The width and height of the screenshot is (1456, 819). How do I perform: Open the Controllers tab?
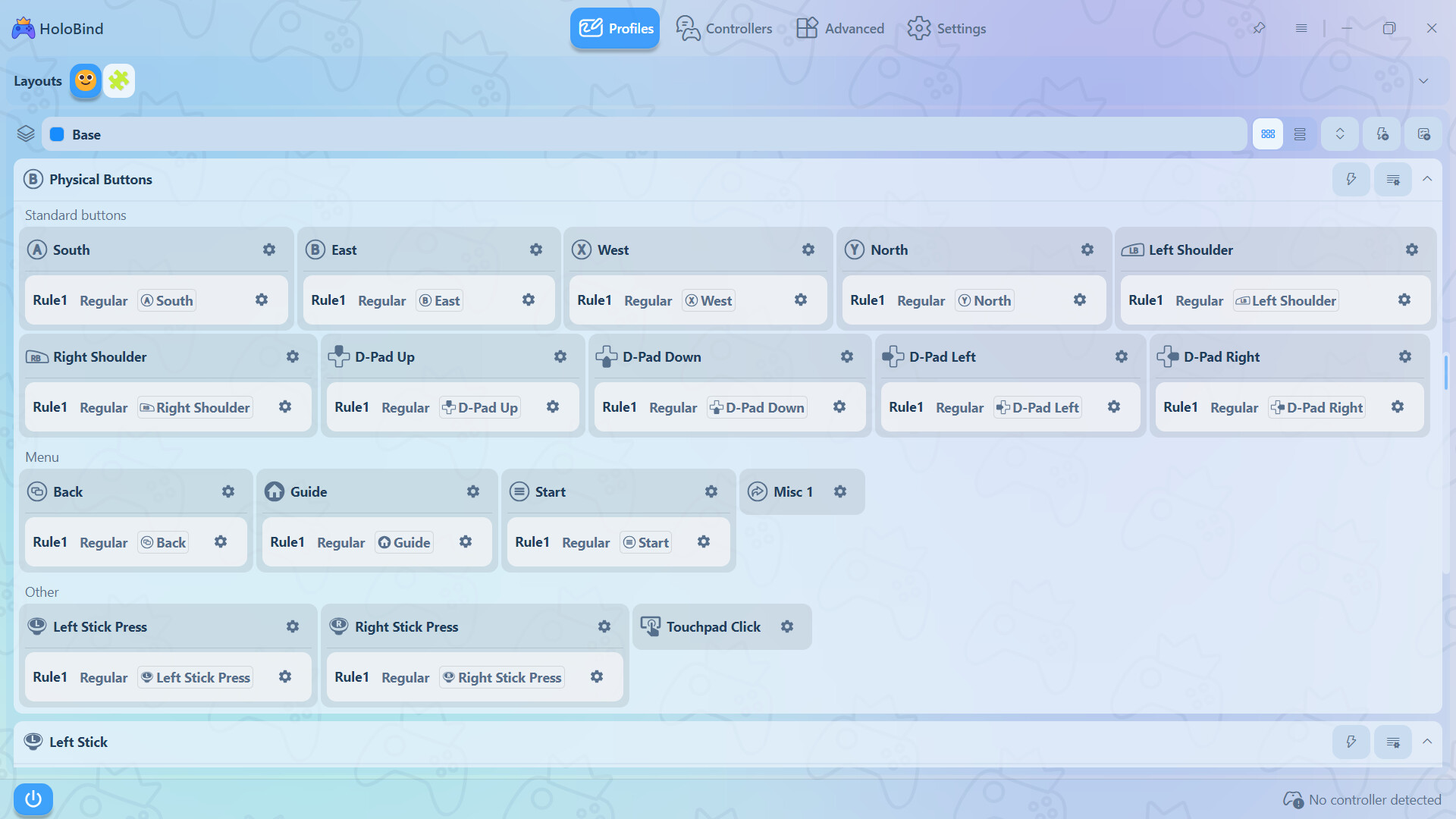click(724, 28)
